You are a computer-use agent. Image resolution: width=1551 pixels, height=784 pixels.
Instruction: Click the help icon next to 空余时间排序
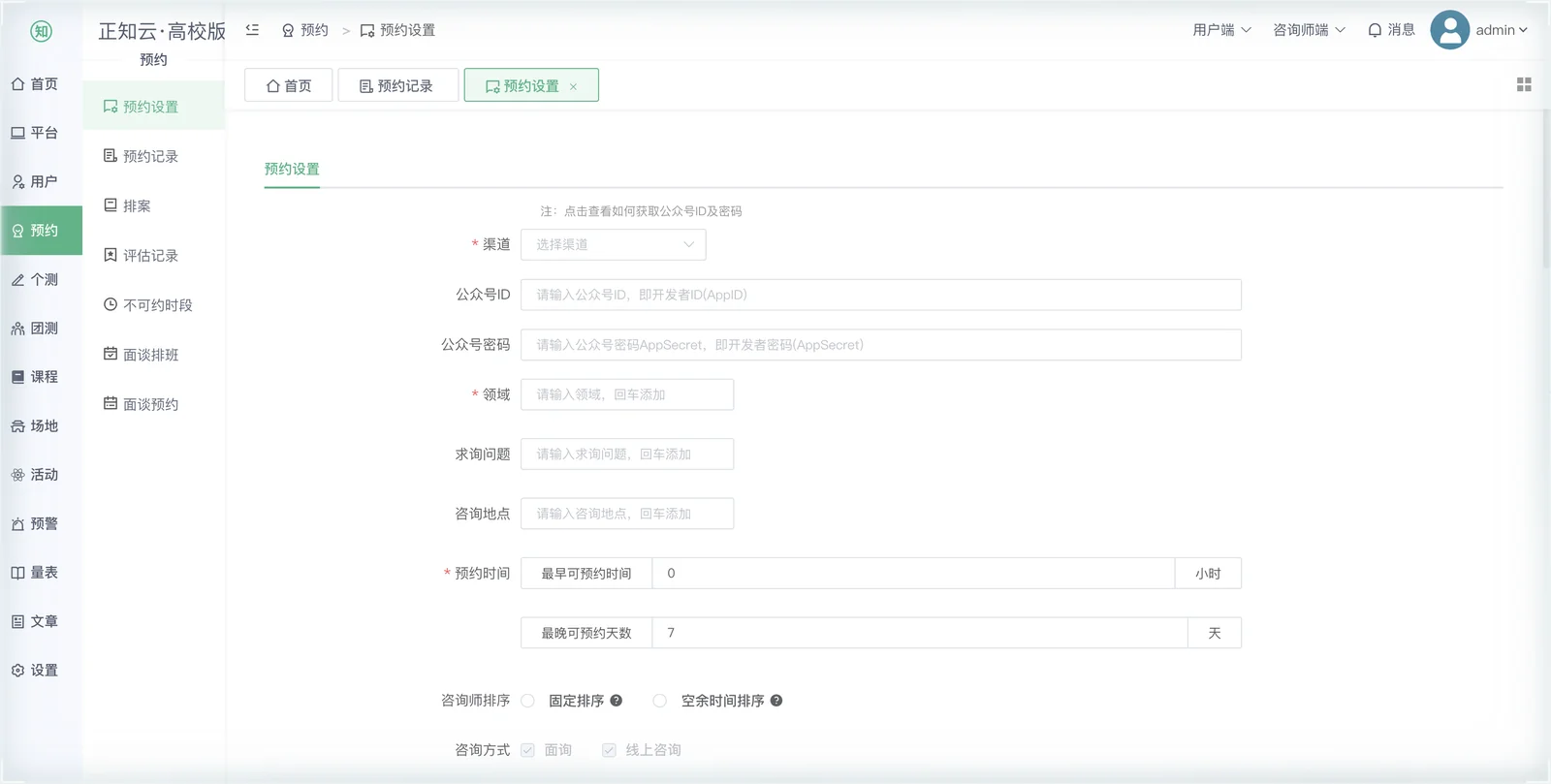776,701
